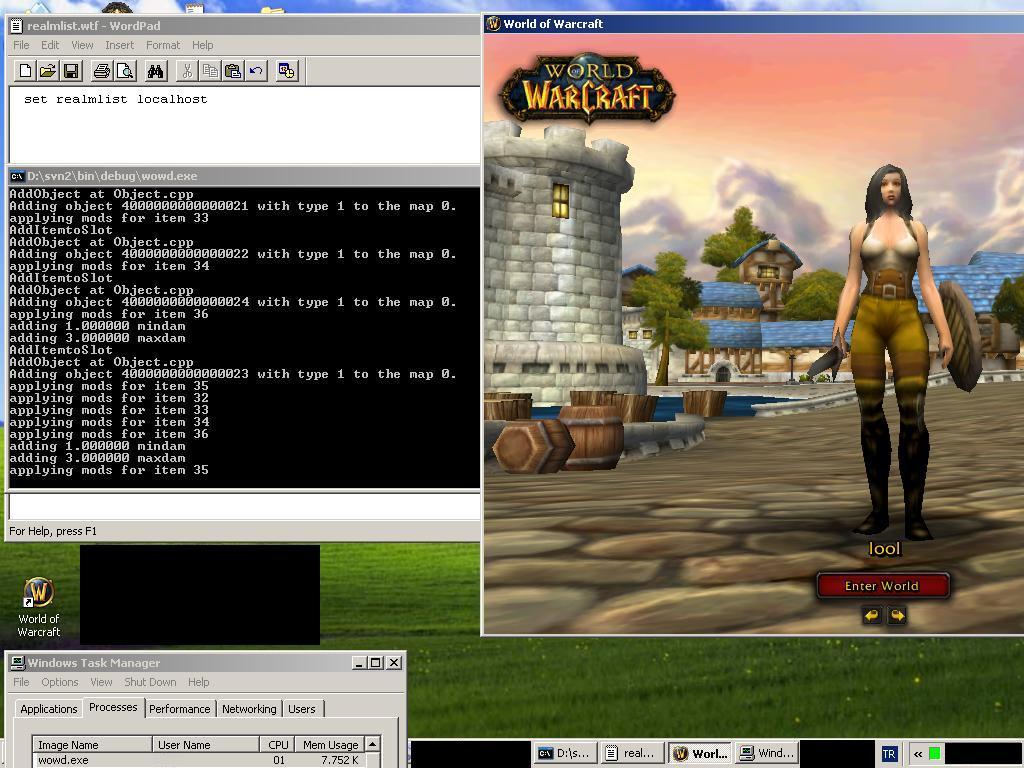Viewport: 1024px width, 768px height.
Task: Open the WordPad Format menu
Action: point(163,45)
